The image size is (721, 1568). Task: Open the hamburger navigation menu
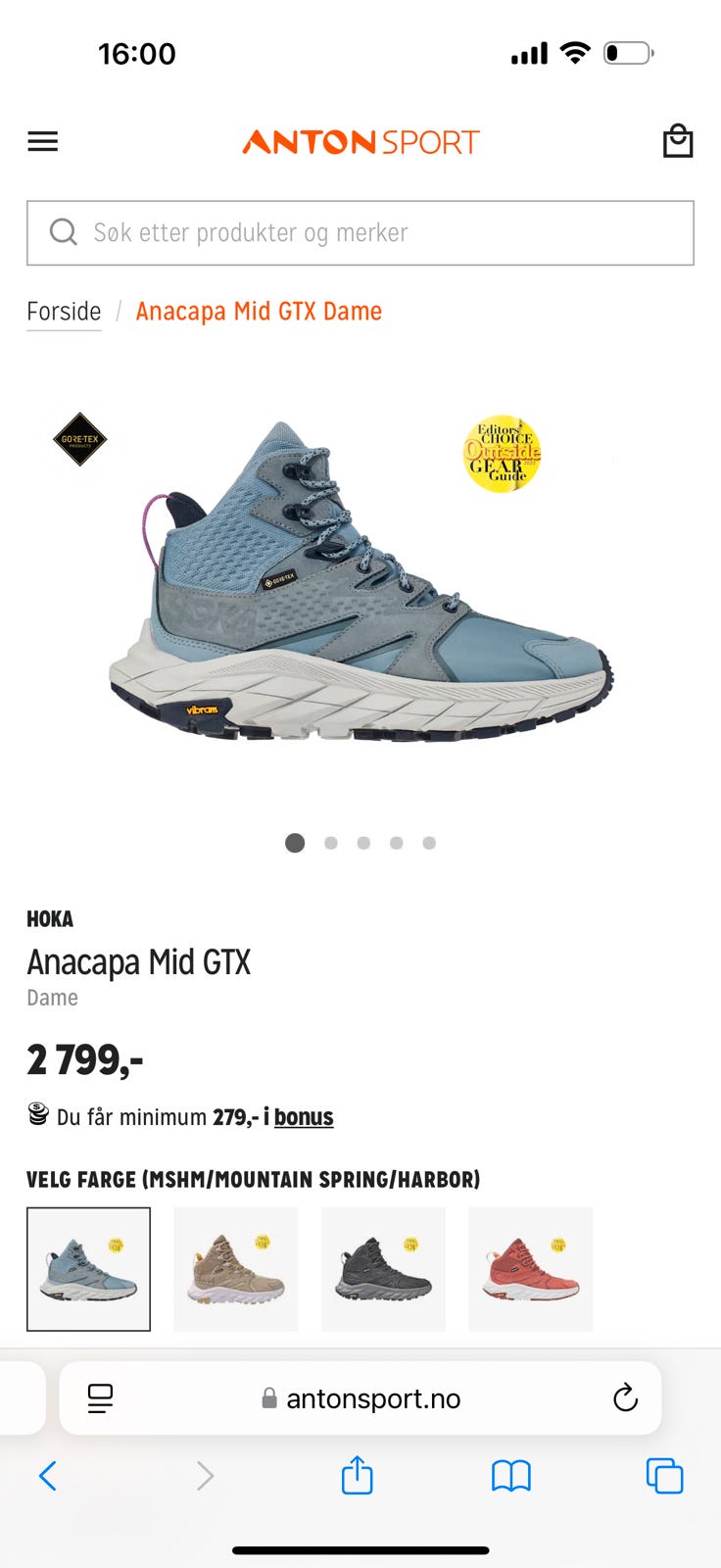pos(42,142)
